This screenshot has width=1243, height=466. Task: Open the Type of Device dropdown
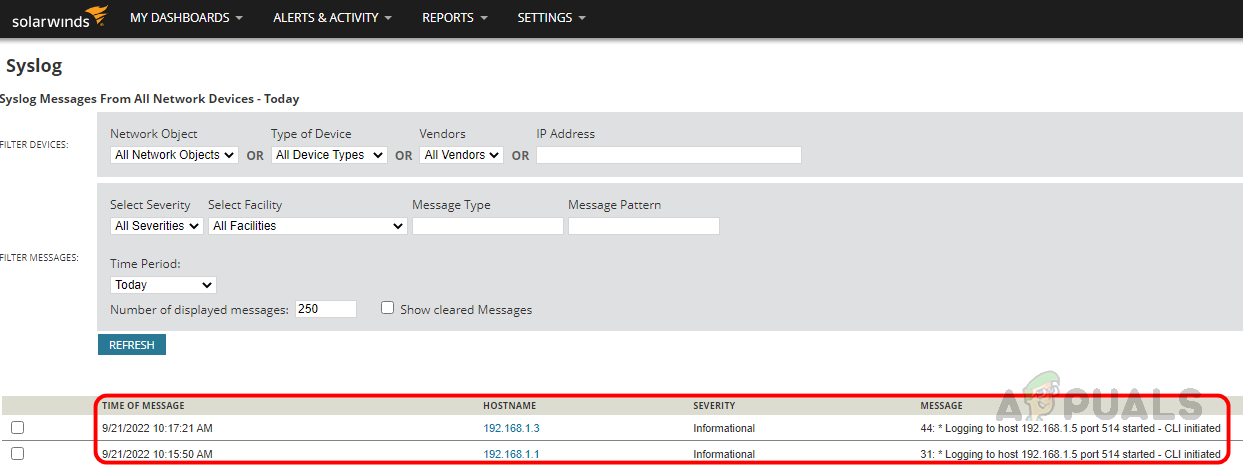pyautogui.click(x=329, y=155)
